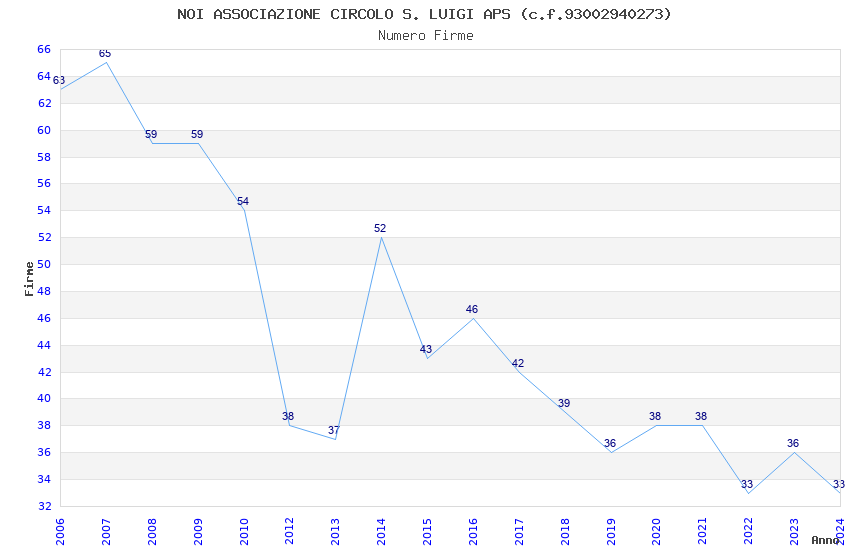Click y-axis tick value 58
Screen dimensions: 850x550
coord(44,157)
